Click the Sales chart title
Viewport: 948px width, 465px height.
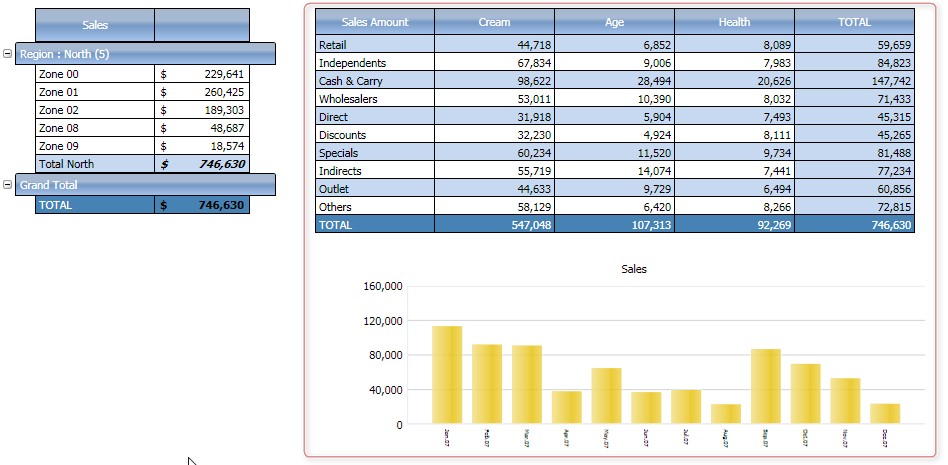pyautogui.click(x=634, y=269)
